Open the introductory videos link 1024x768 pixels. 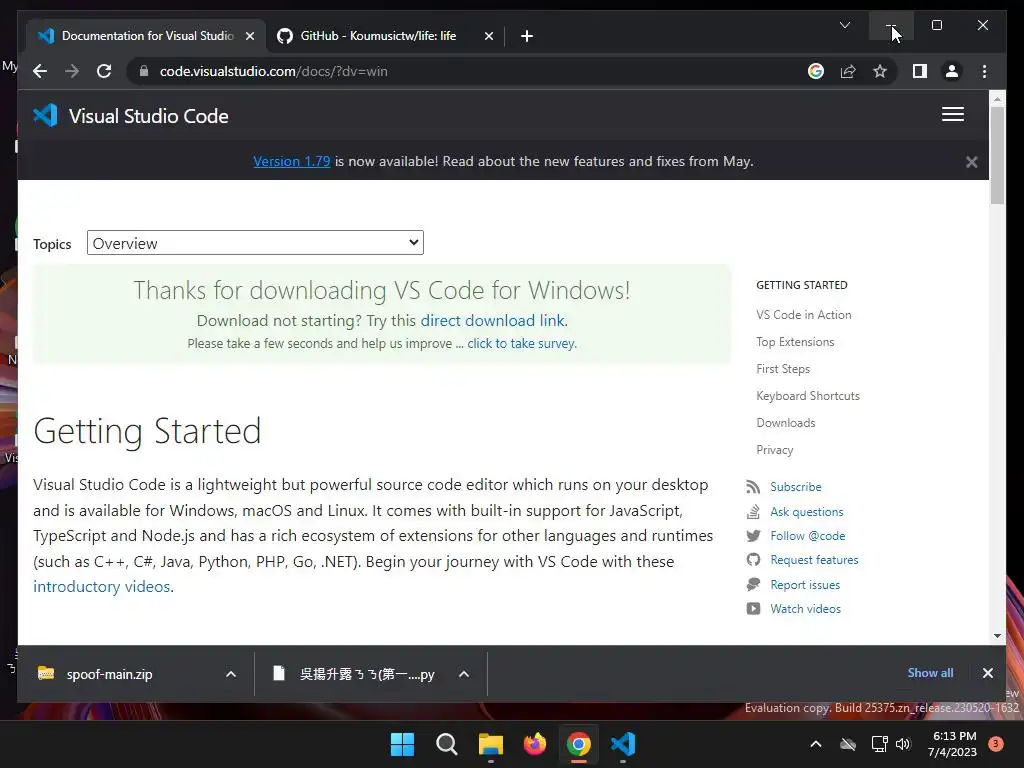pyautogui.click(x=102, y=586)
